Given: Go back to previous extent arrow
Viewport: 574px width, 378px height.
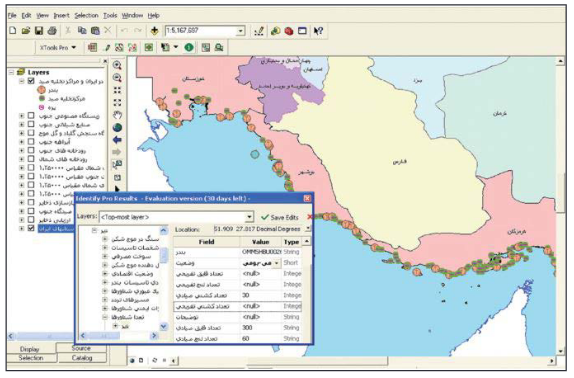Looking at the screenshot, I should 117,140.
